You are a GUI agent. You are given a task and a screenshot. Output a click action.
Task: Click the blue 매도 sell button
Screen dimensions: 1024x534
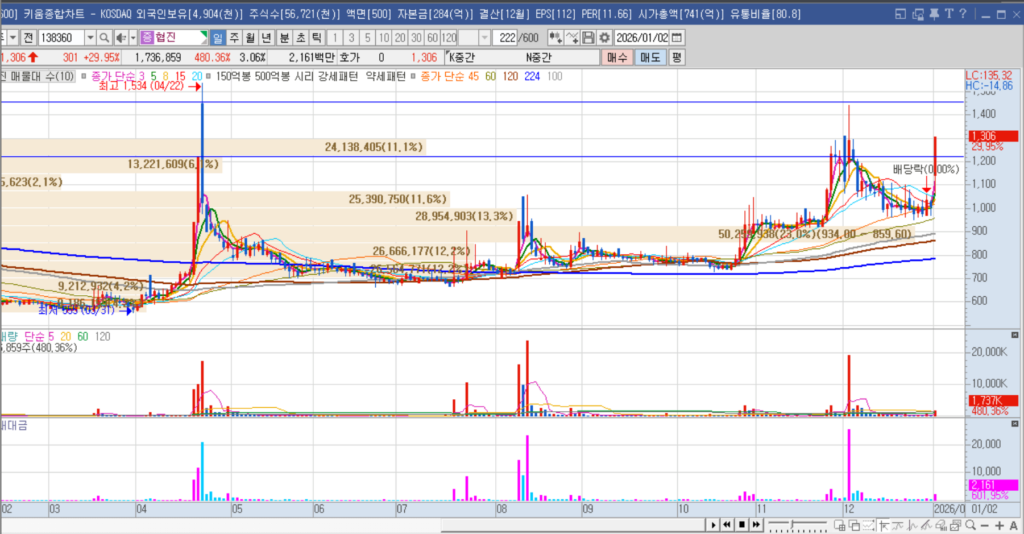click(649, 58)
